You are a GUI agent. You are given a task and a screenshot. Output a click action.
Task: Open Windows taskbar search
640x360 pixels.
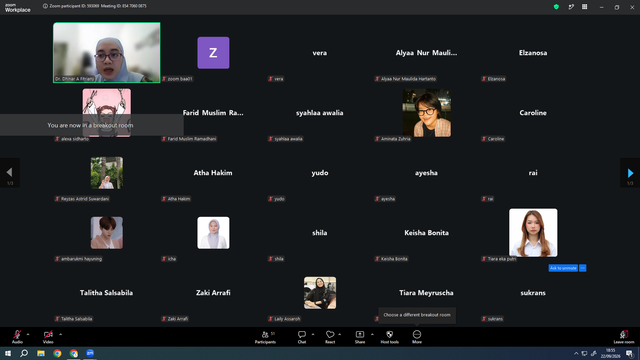[x=24, y=353]
